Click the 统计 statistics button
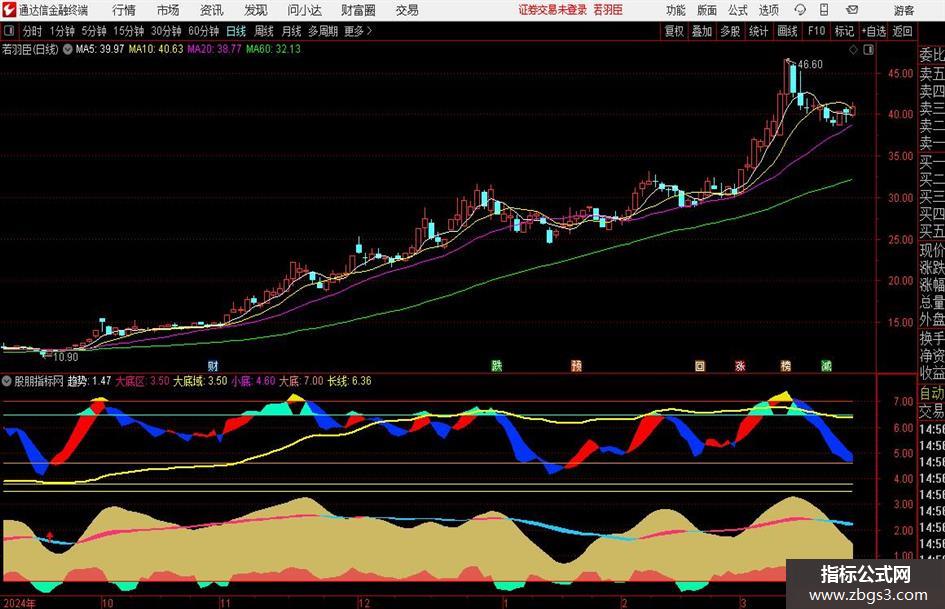This screenshot has height=609, width=945. click(758, 31)
